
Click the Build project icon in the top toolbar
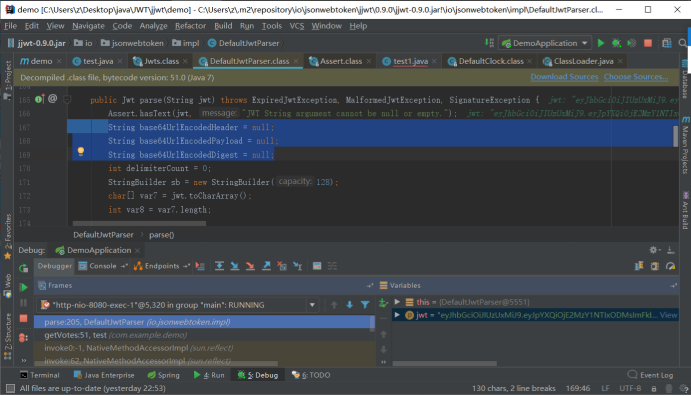pos(489,43)
